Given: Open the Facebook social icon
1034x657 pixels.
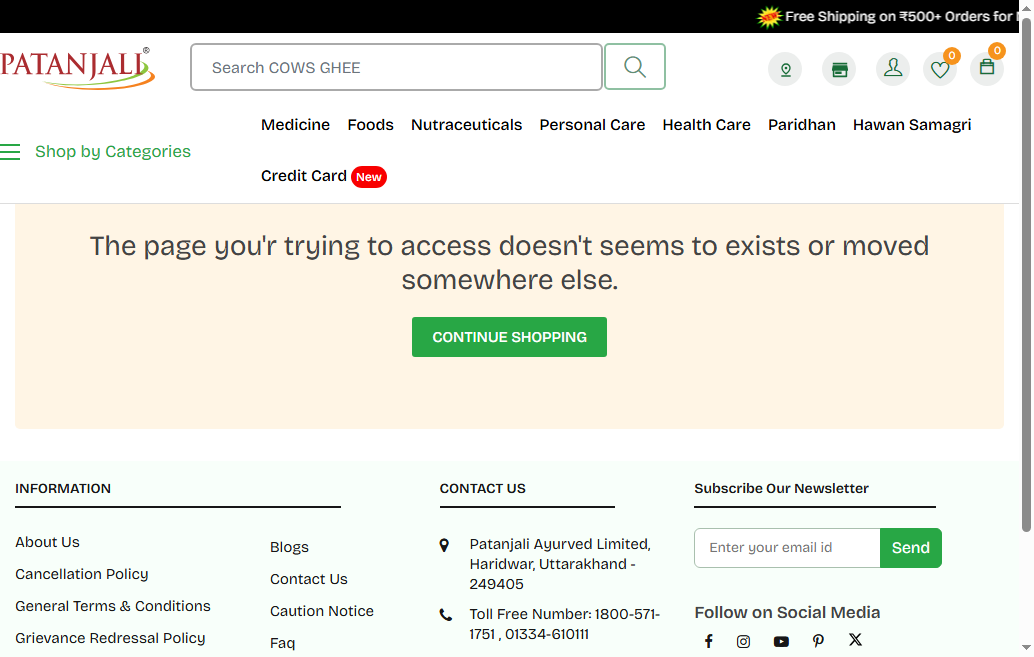Looking at the screenshot, I should [708, 641].
